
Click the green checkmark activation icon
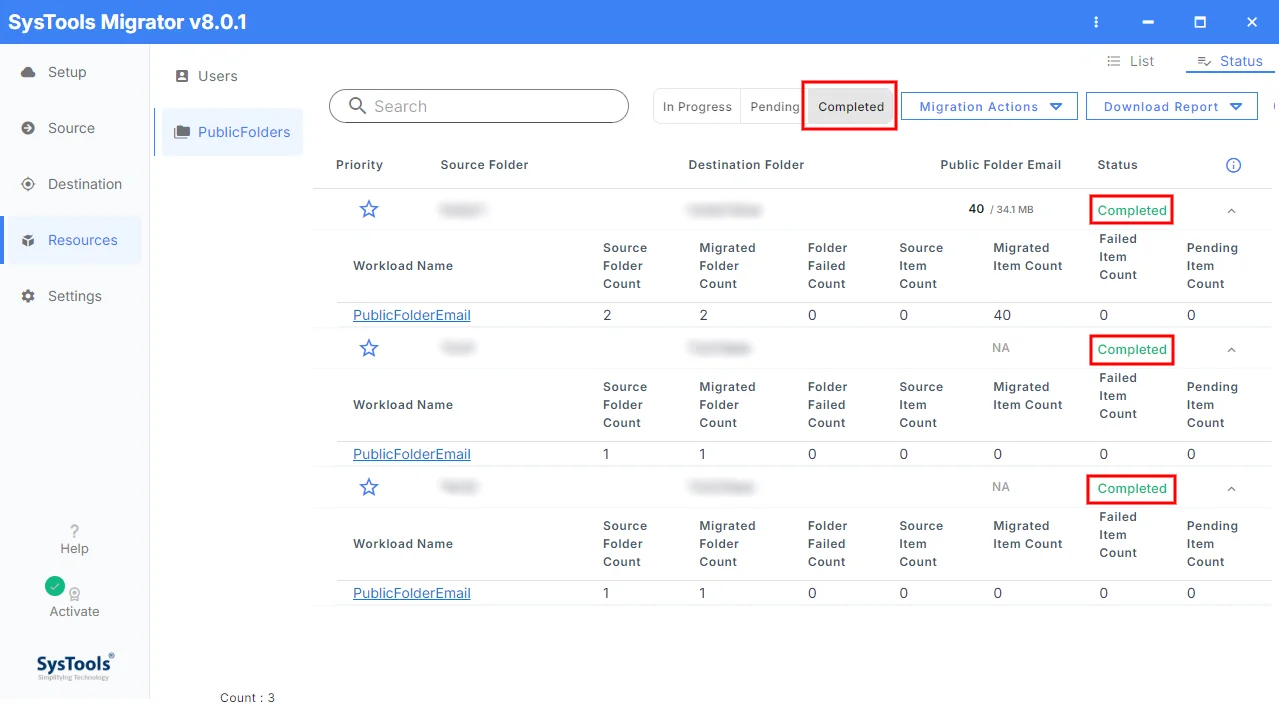55,586
